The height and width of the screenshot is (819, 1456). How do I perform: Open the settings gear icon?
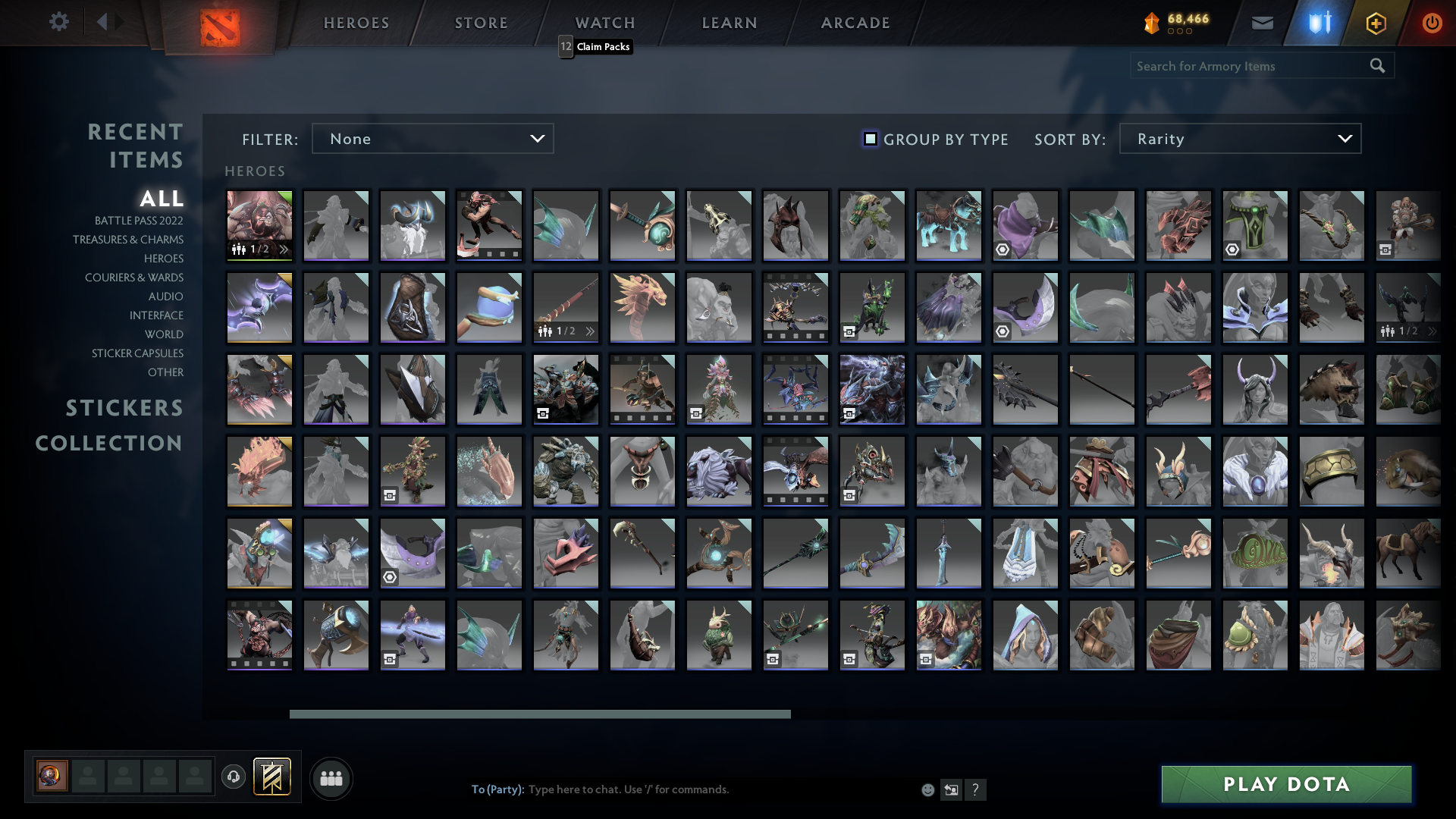click(59, 22)
